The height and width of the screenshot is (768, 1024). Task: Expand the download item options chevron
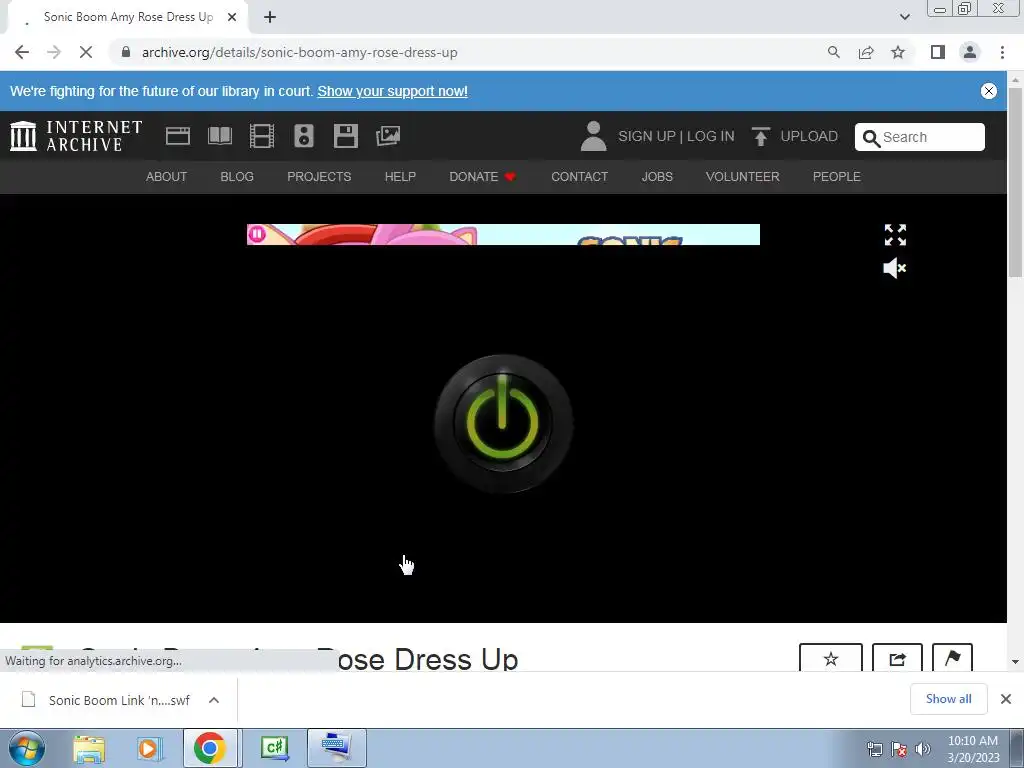(x=214, y=700)
